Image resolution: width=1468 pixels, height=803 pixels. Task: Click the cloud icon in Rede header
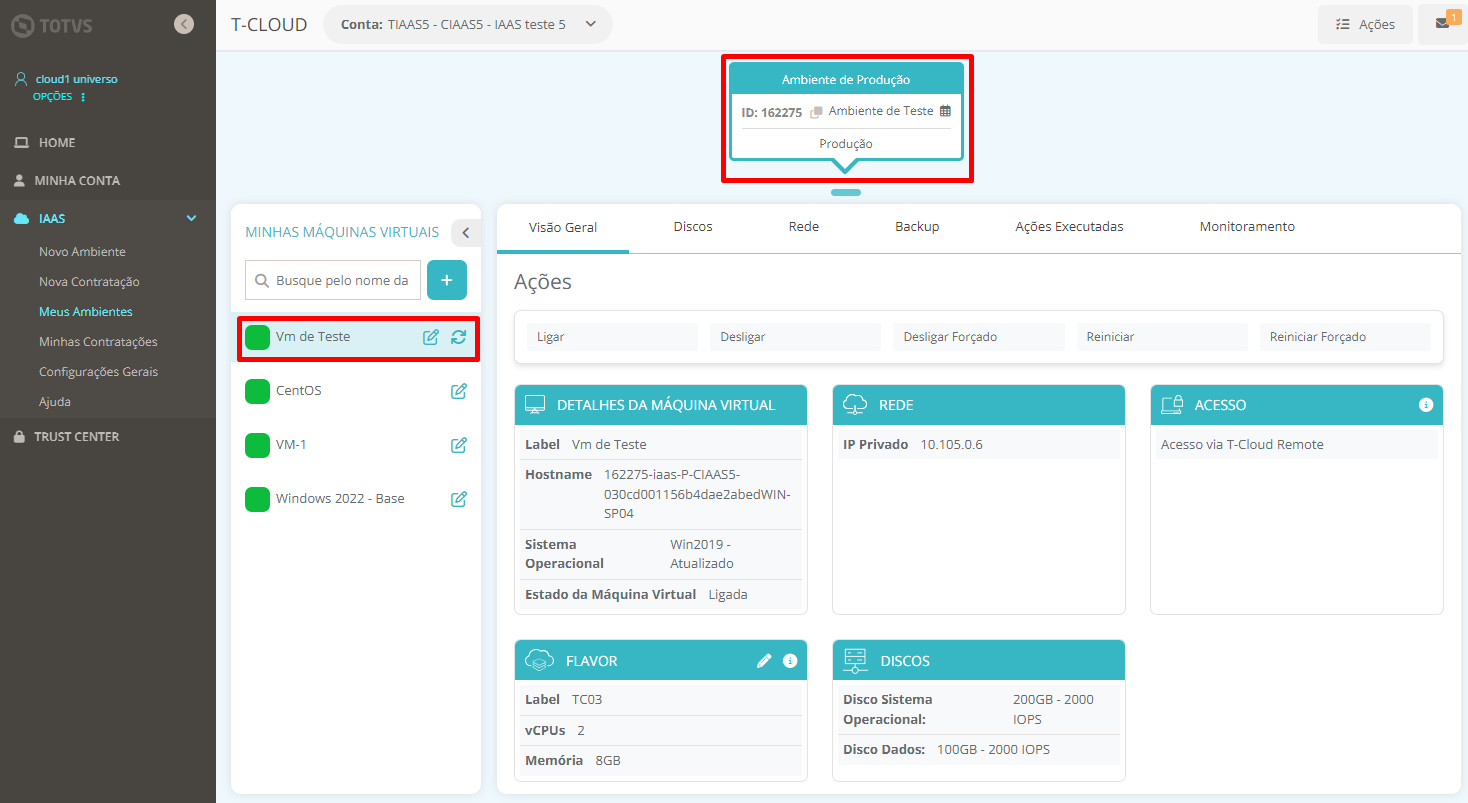click(855, 405)
